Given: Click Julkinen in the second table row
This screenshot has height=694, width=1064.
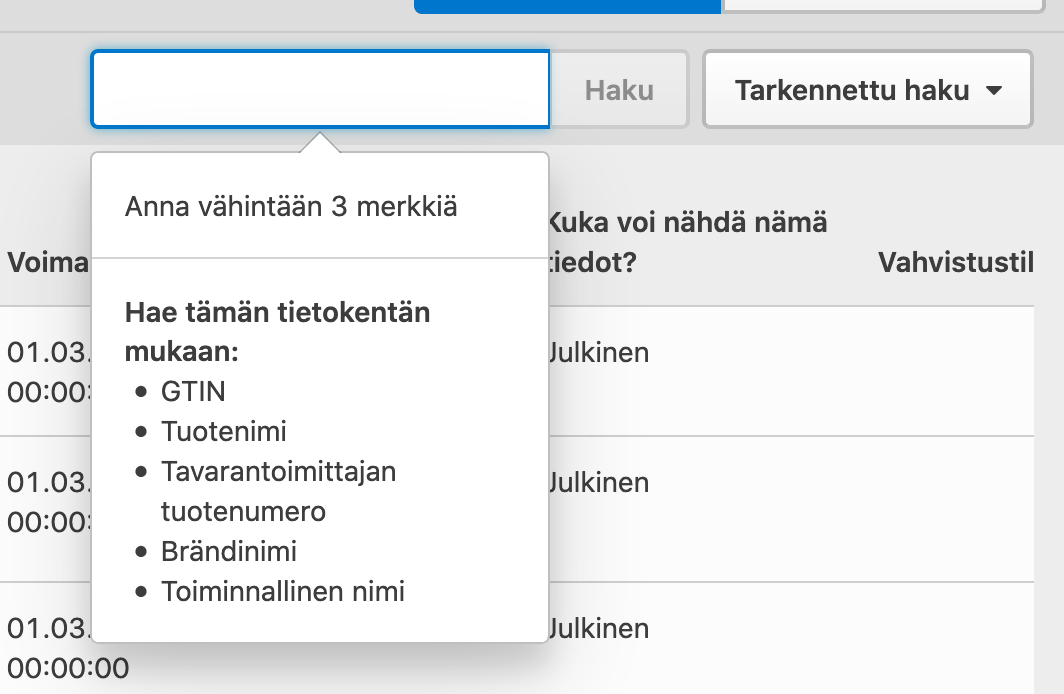Looking at the screenshot, I should (x=600, y=482).
